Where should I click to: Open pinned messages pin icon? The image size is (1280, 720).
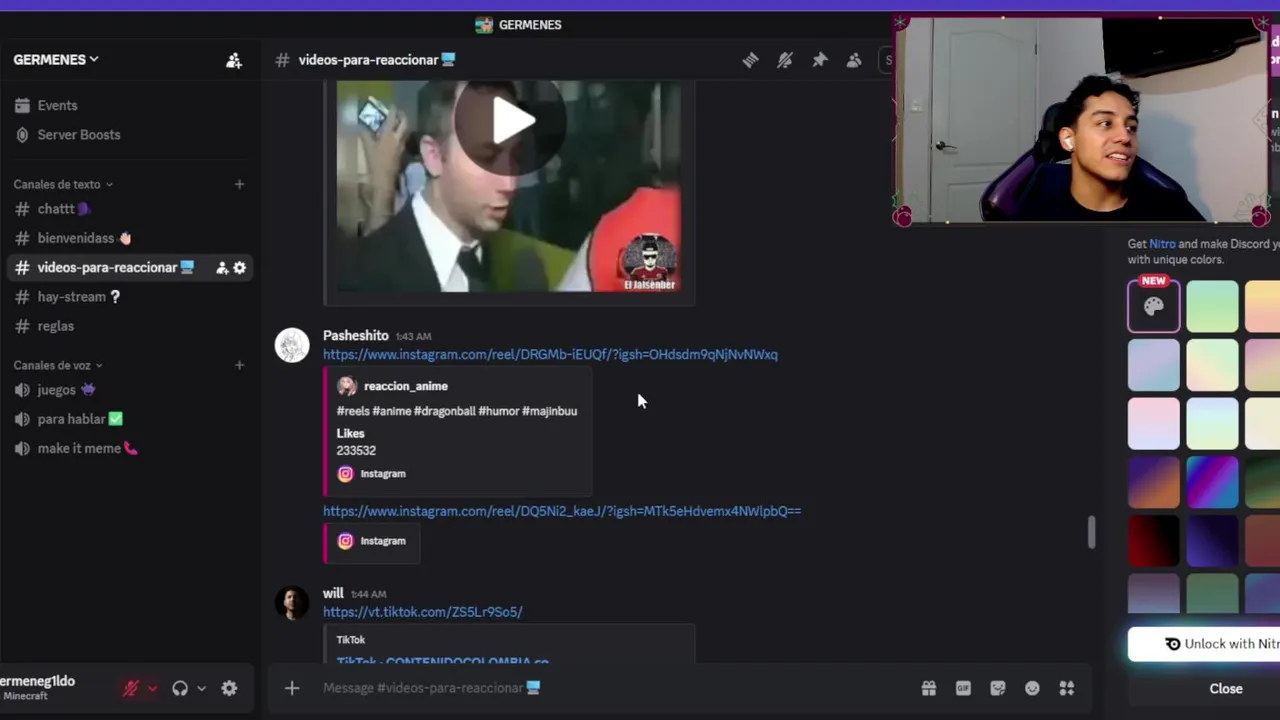(x=820, y=60)
